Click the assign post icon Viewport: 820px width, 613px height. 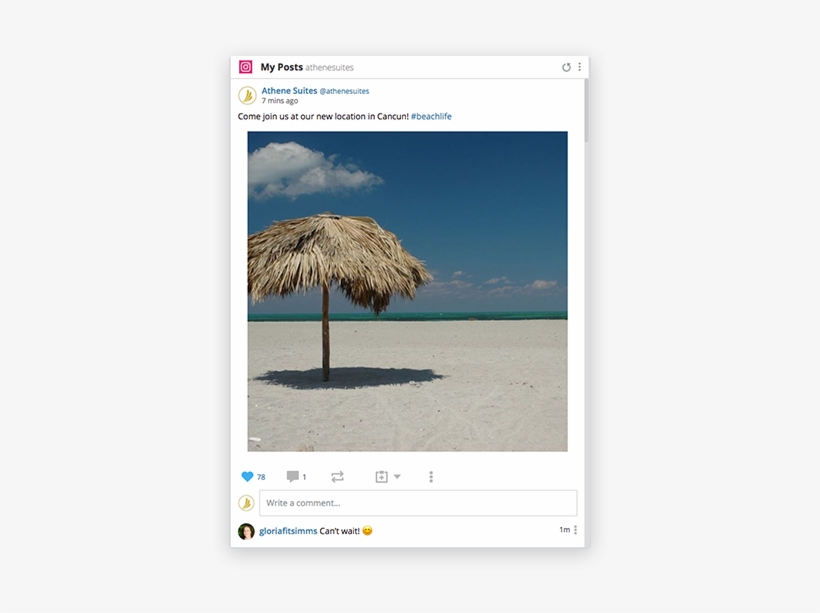(x=383, y=476)
